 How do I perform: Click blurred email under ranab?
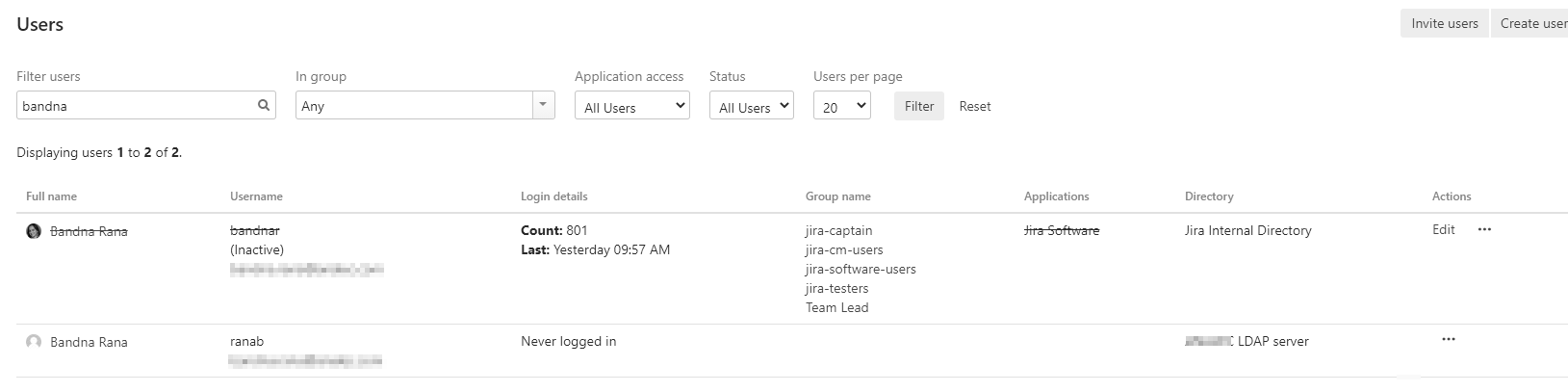pyautogui.click(x=306, y=361)
